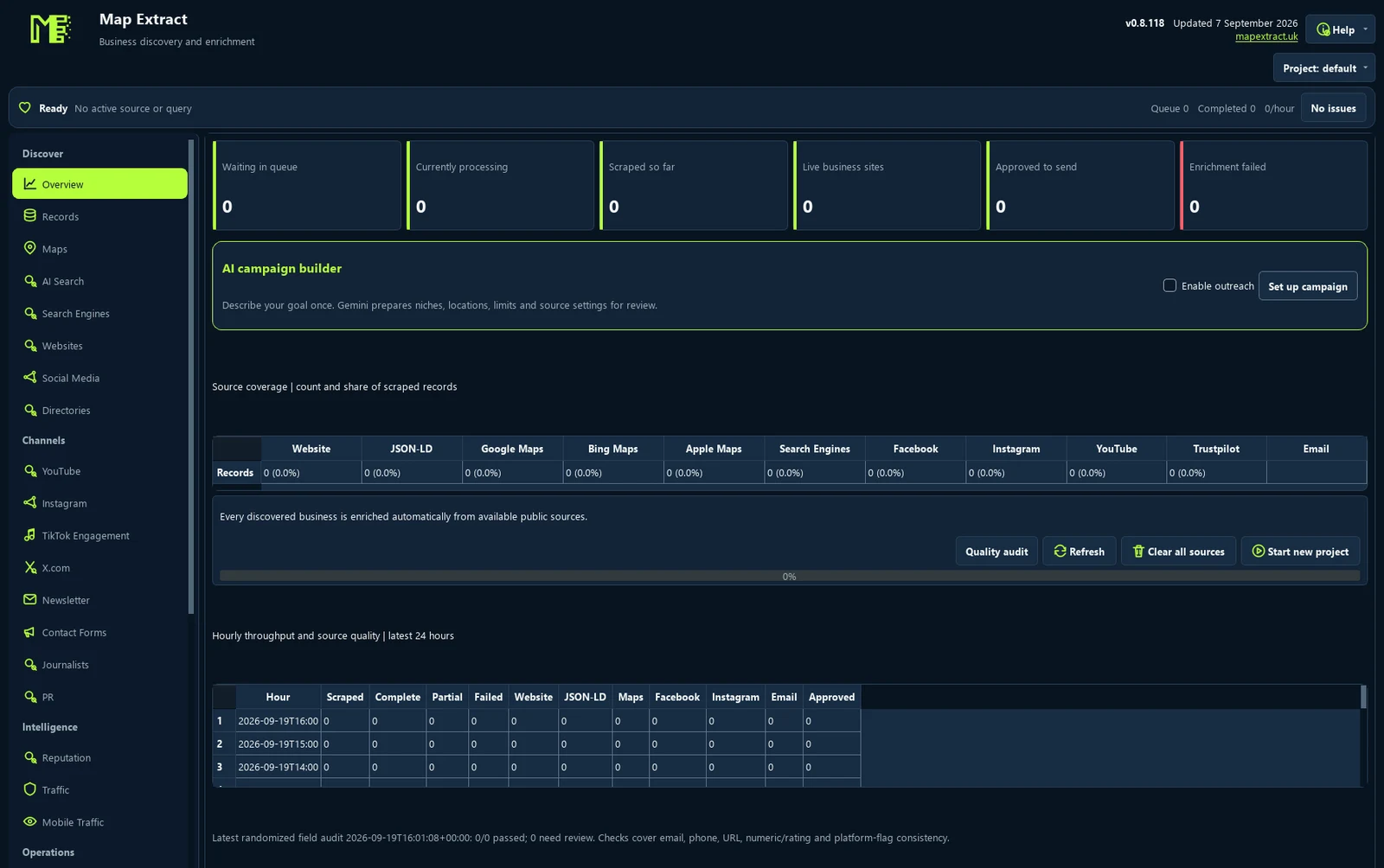Click the Maps pin icon
This screenshot has height=868, width=1384.
(29, 248)
